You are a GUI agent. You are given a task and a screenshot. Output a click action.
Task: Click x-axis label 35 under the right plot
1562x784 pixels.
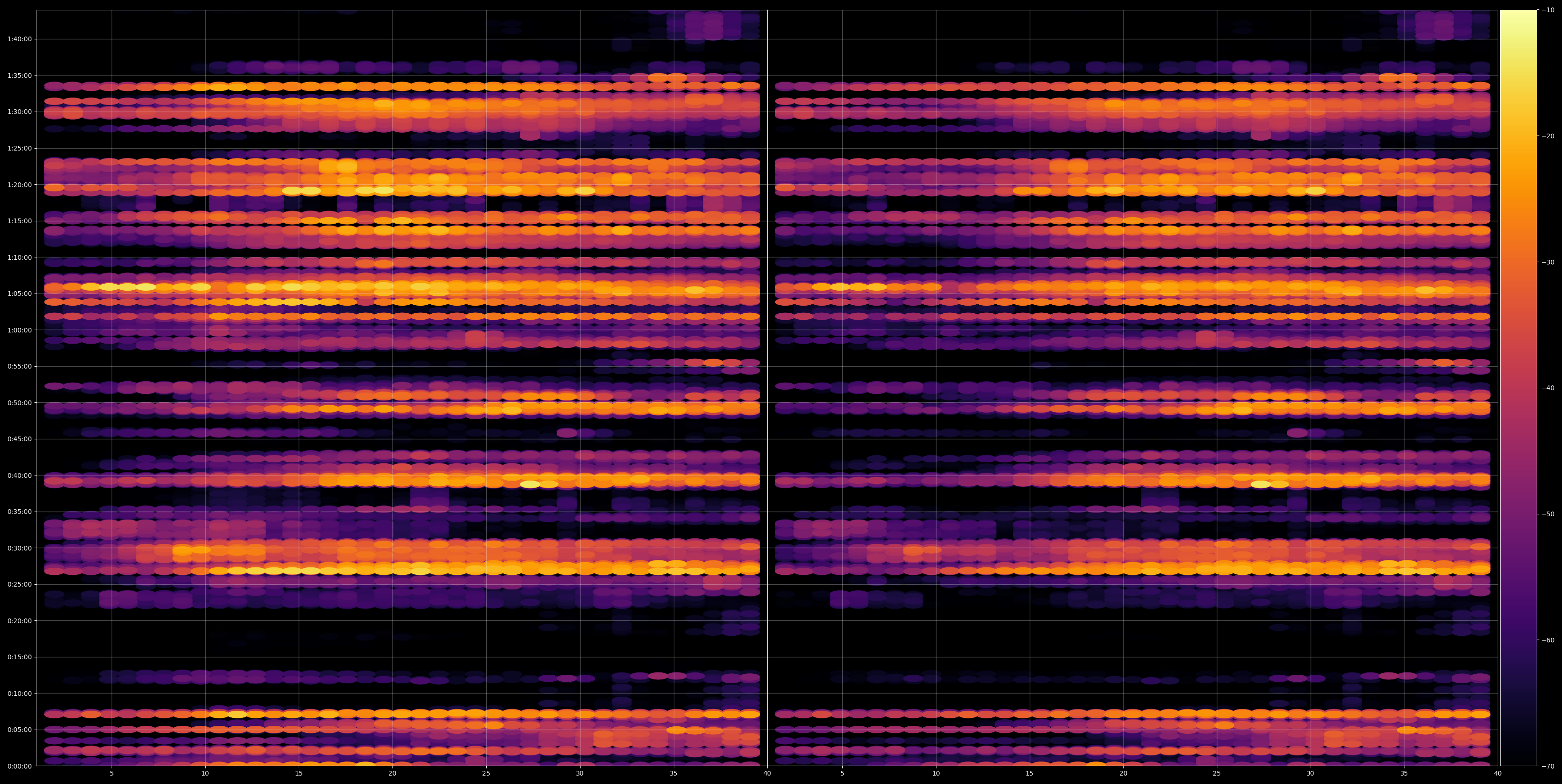[x=1404, y=774]
